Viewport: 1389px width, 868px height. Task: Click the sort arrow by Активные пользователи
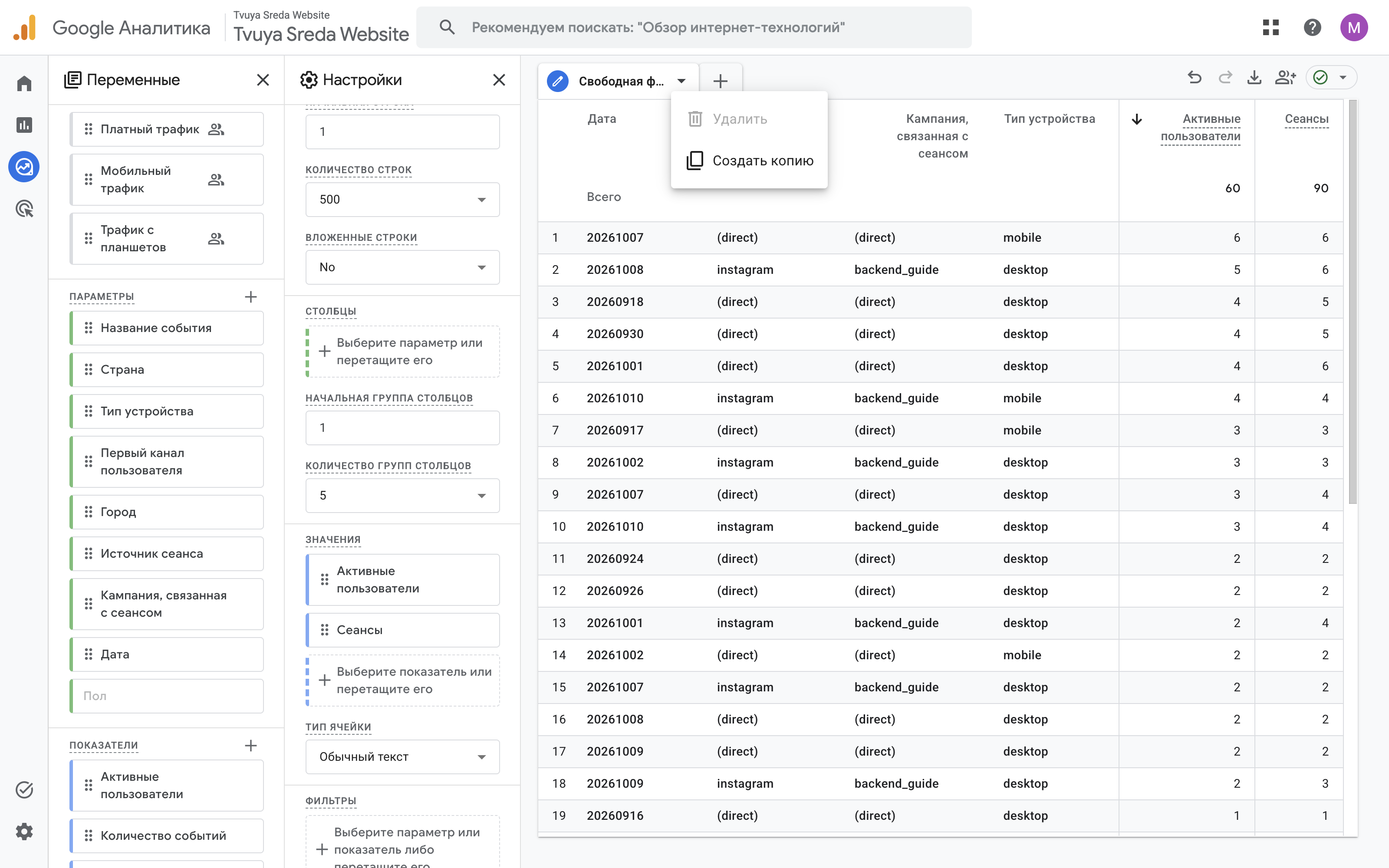[x=1136, y=119]
